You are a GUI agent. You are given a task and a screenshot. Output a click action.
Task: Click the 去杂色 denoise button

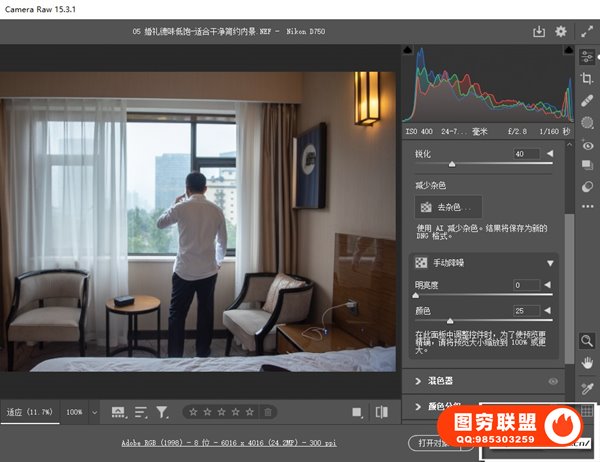coord(448,207)
